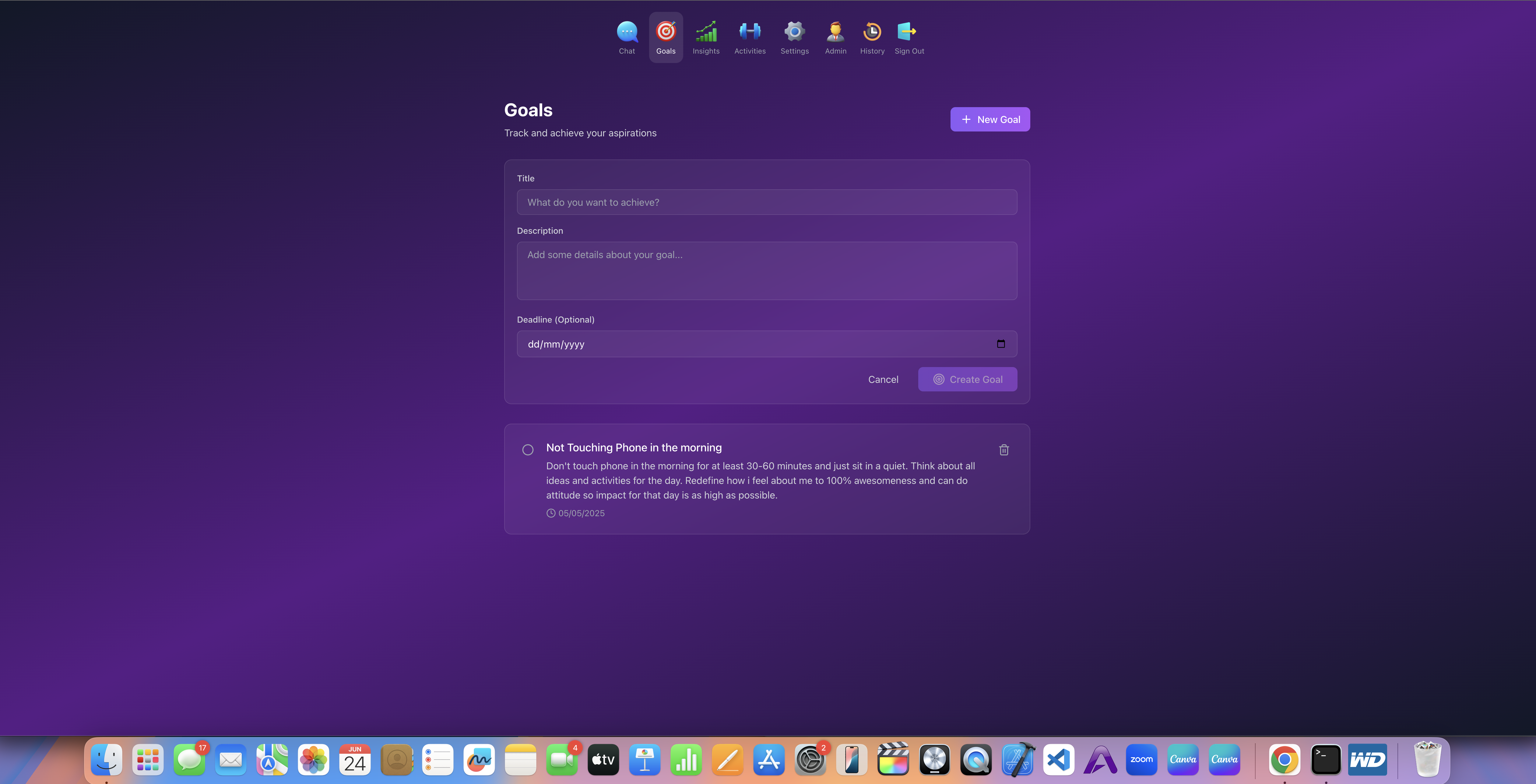
Task: Delete the Not Touching Phone goal
Action: 1003,450
